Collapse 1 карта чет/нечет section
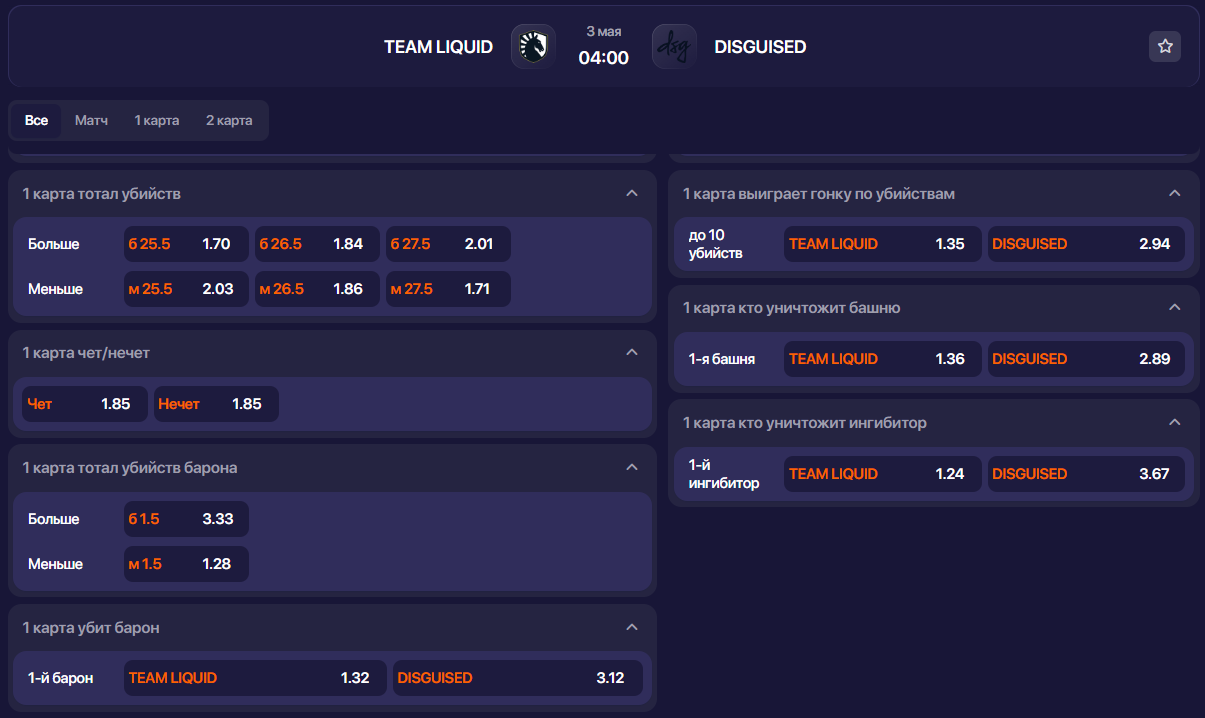Viewport: 1205px width, 718px height. [631, 353]
